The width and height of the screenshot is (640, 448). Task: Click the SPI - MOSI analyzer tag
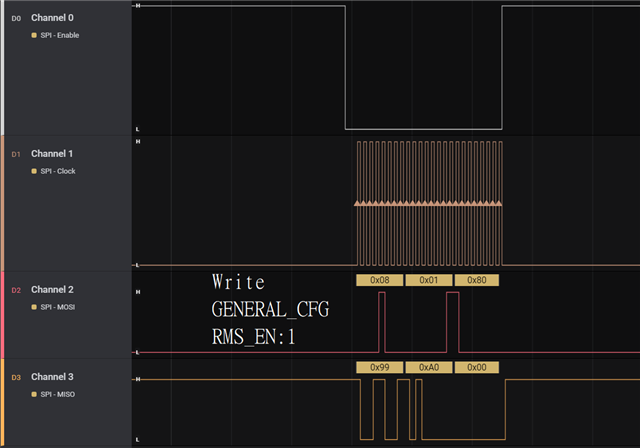(x=58, y=307)
